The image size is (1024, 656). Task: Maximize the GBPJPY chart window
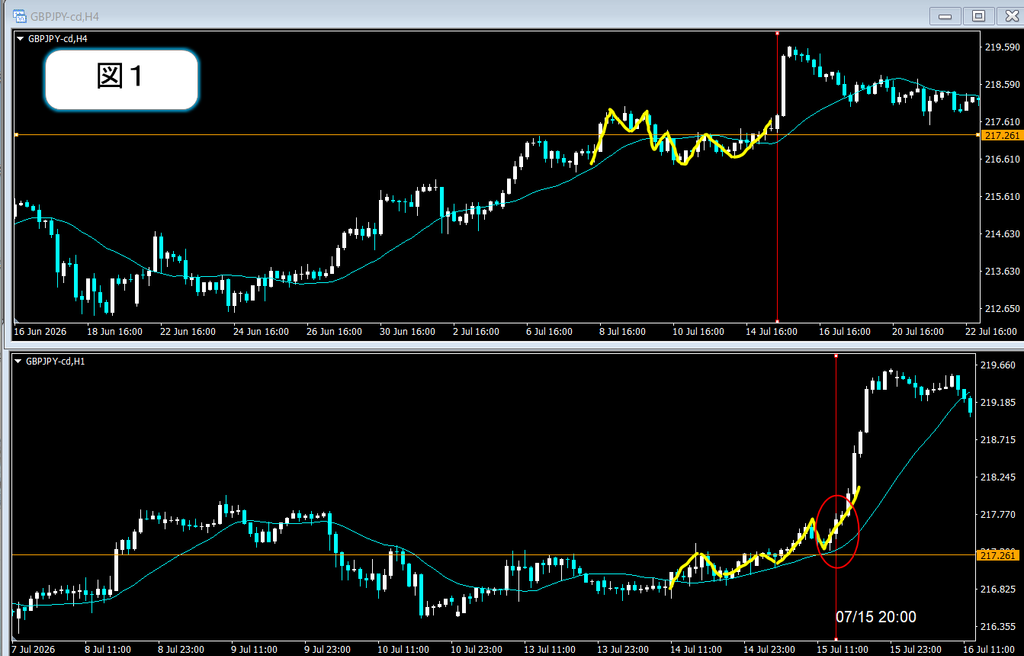click(x=978, y=16)
